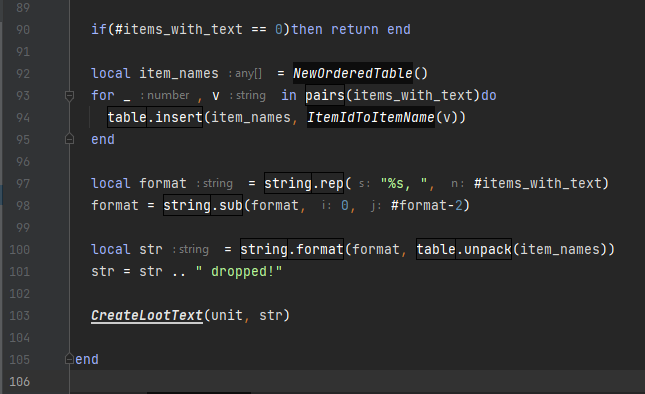Image resolution: width=645 pixels, height=394 pixels.
Task: Click the fold end marker on line 95
Action: click(x=70, y=139)
